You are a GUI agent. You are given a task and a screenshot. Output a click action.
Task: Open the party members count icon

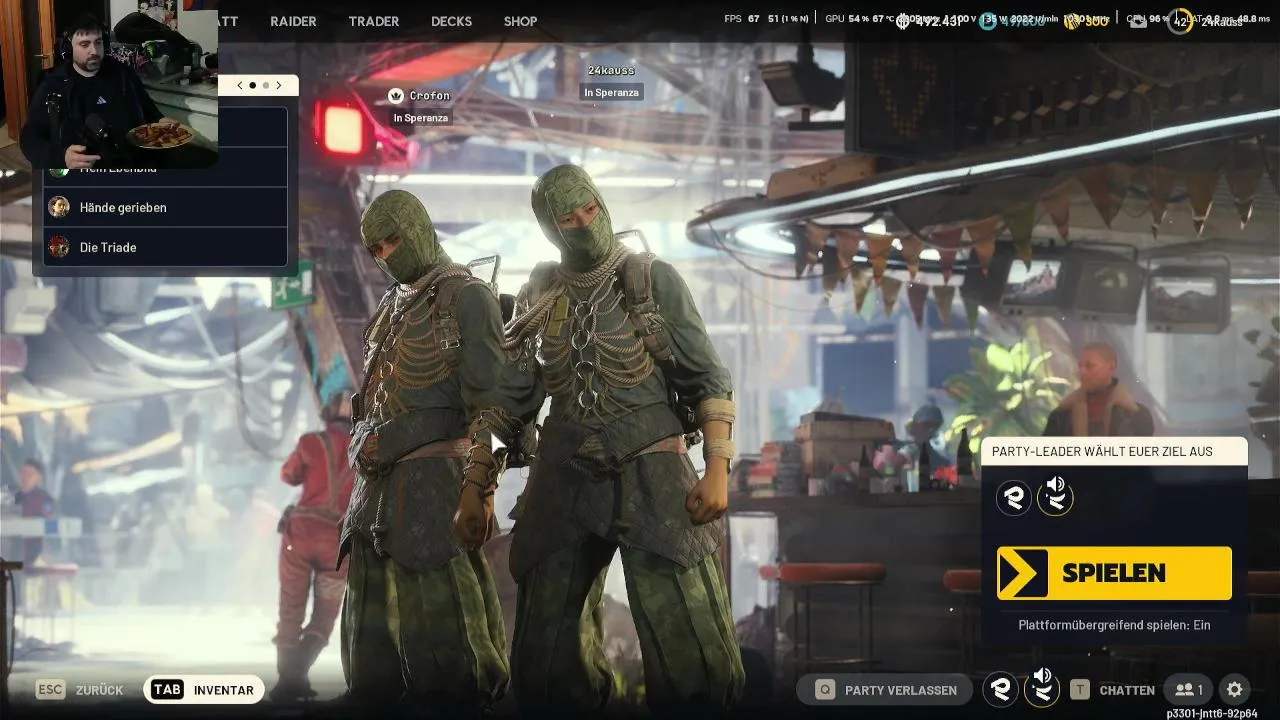click(x=1189, y=690)
